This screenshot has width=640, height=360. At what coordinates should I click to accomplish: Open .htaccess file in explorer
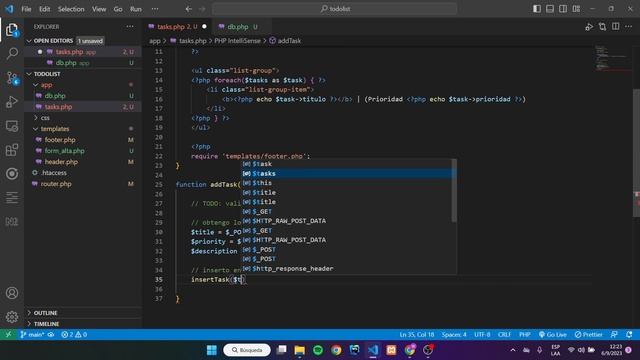[83, 173]
